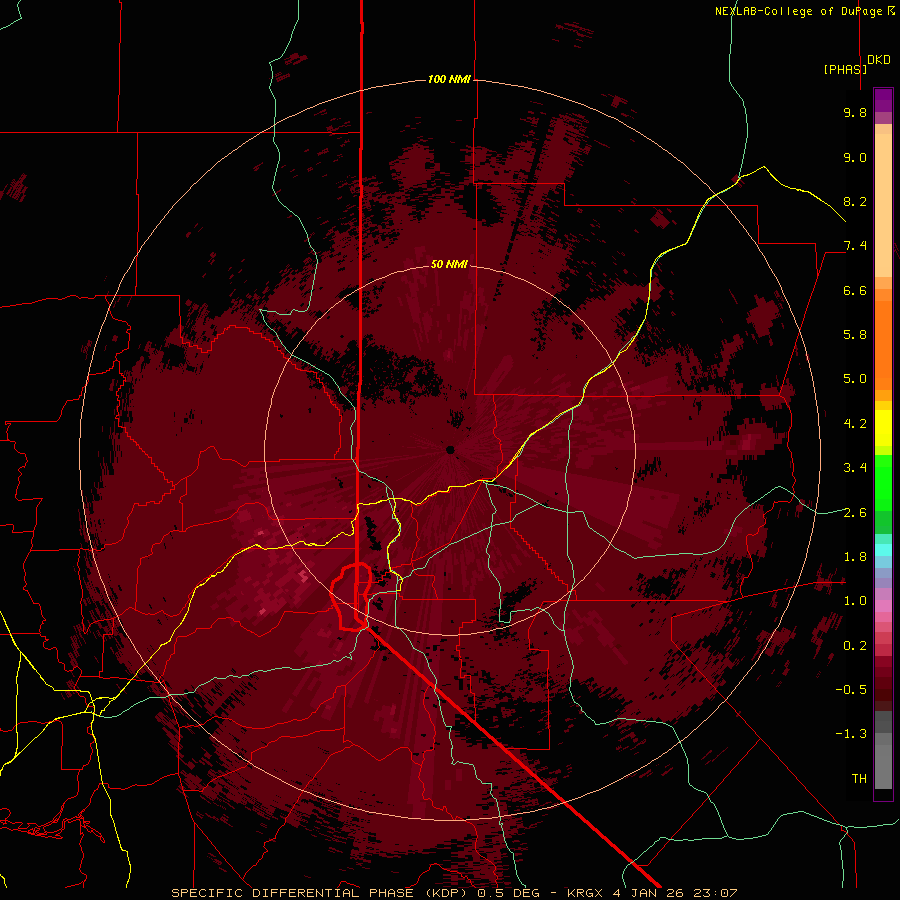Click the -0.5 value on the color scale
This screenshot has width=900, height=900.
point(851,690)
